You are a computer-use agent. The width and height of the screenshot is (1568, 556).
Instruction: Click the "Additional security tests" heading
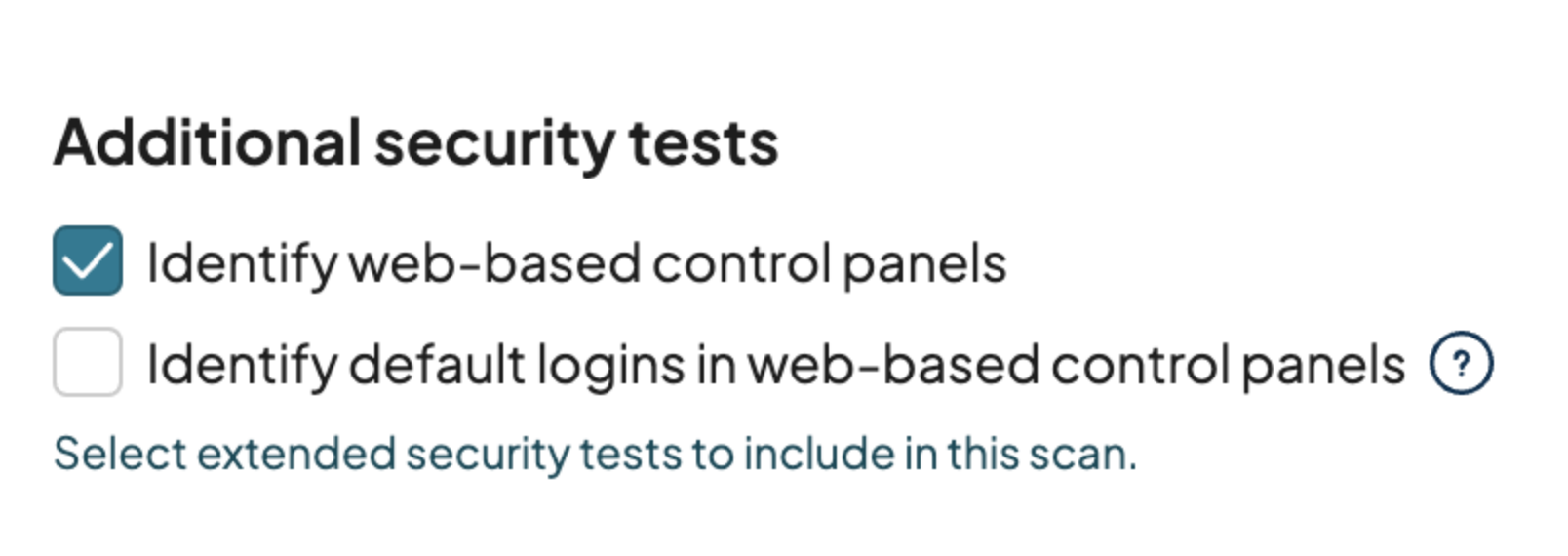click(415, 143)
